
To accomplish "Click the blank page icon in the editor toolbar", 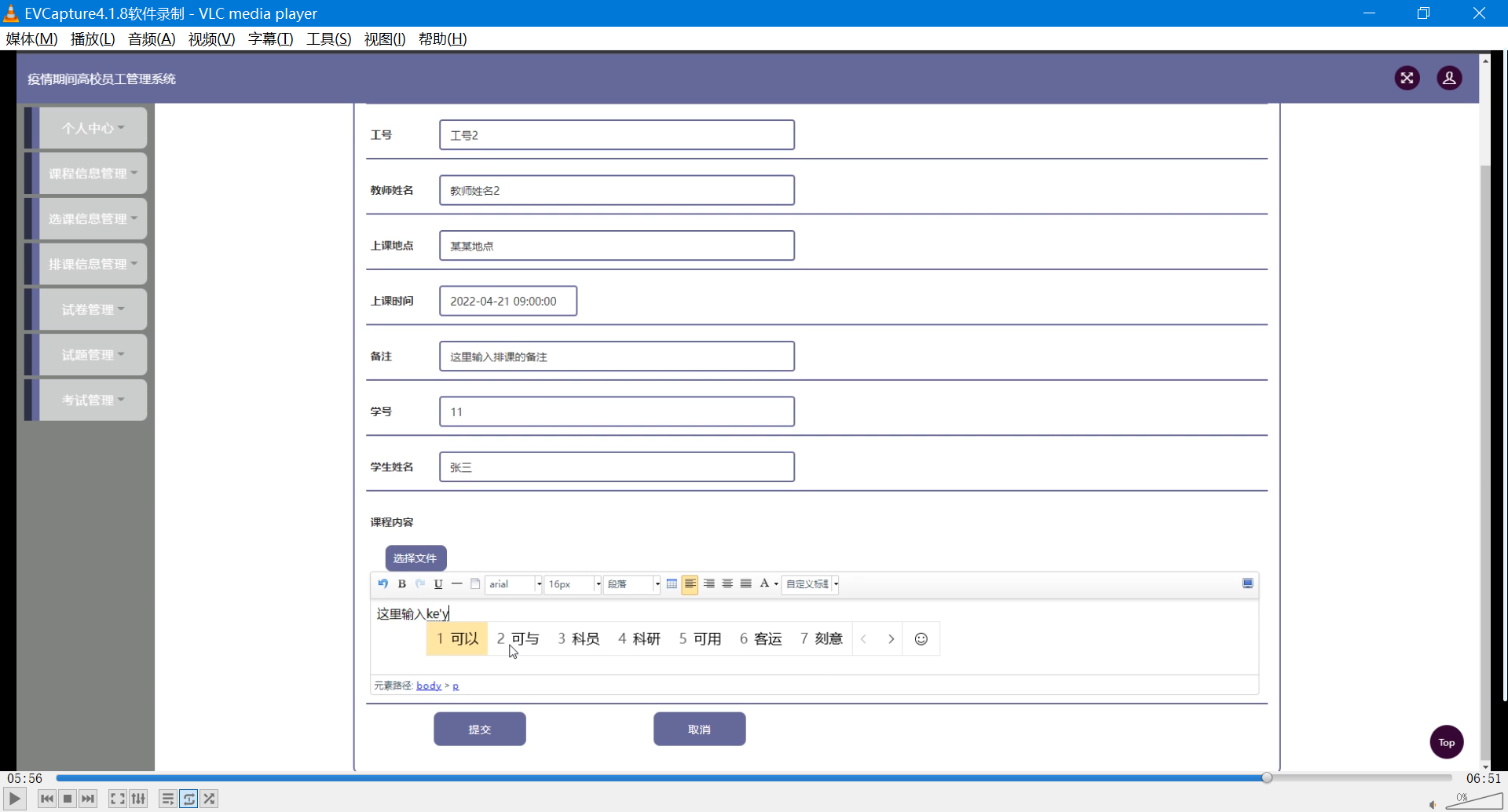I will (475, 583).
